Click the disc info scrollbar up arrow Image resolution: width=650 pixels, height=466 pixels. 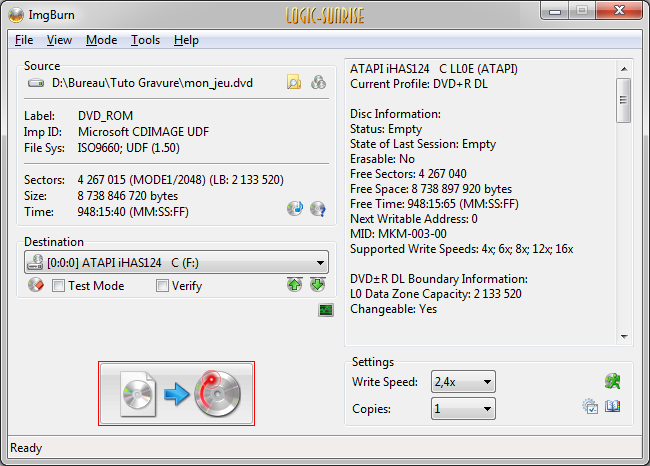[624, 69]
